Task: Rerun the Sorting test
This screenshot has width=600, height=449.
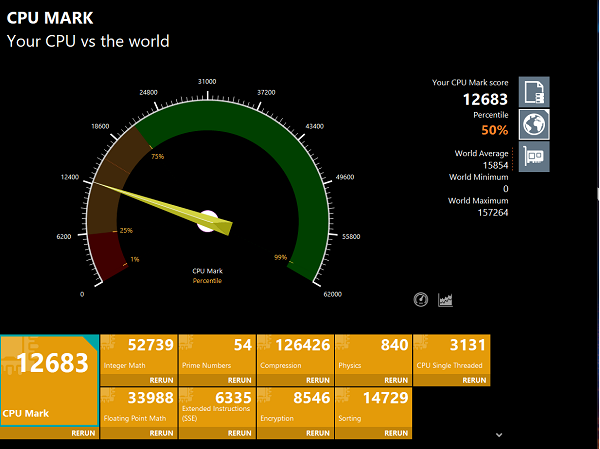Action: (x=396, y=433)
